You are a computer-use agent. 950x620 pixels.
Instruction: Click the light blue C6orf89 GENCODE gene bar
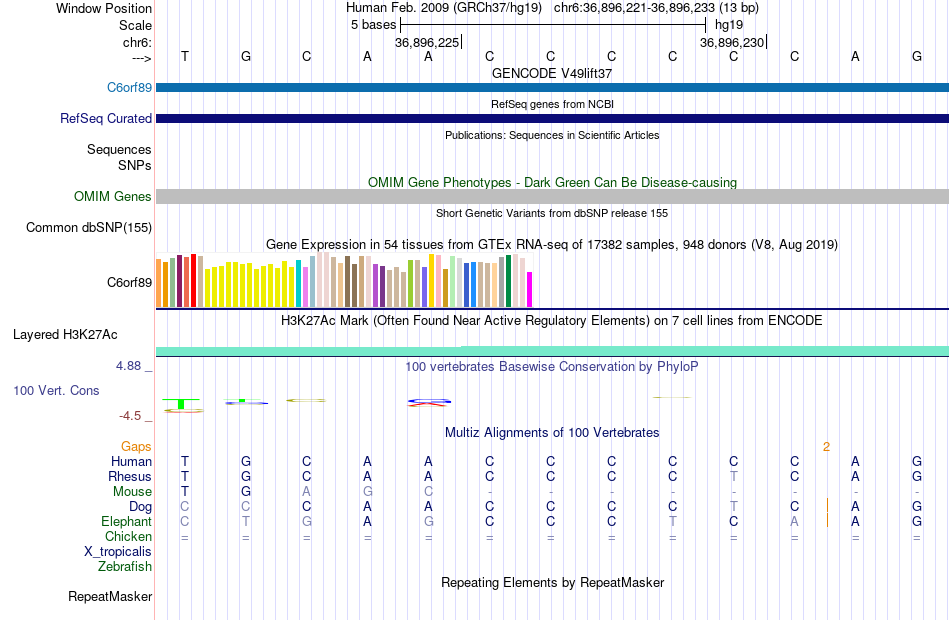click(552, 87)
